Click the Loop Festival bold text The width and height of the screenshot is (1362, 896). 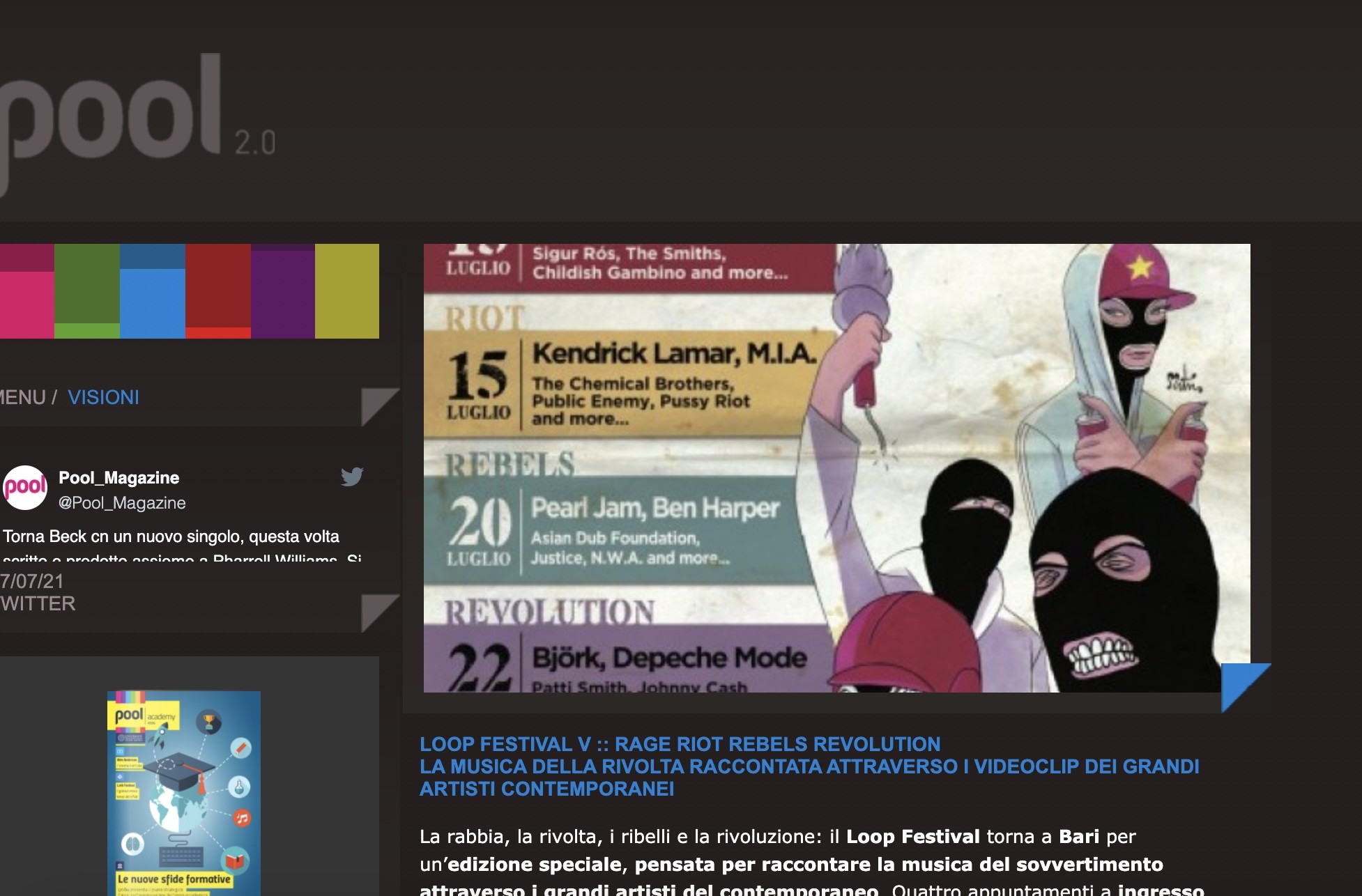912,837
